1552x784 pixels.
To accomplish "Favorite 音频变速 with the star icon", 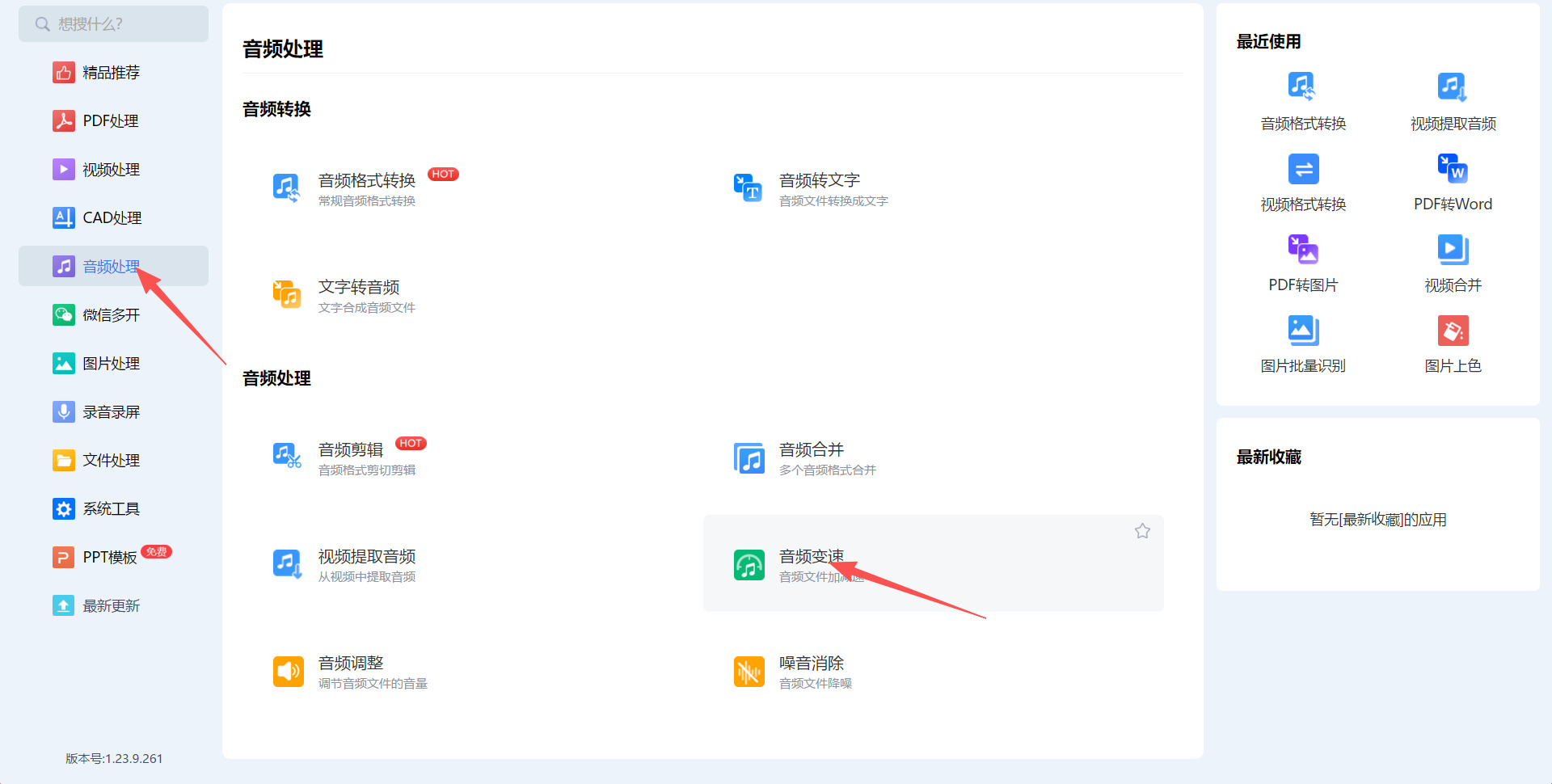I will tap(1142, 531).
